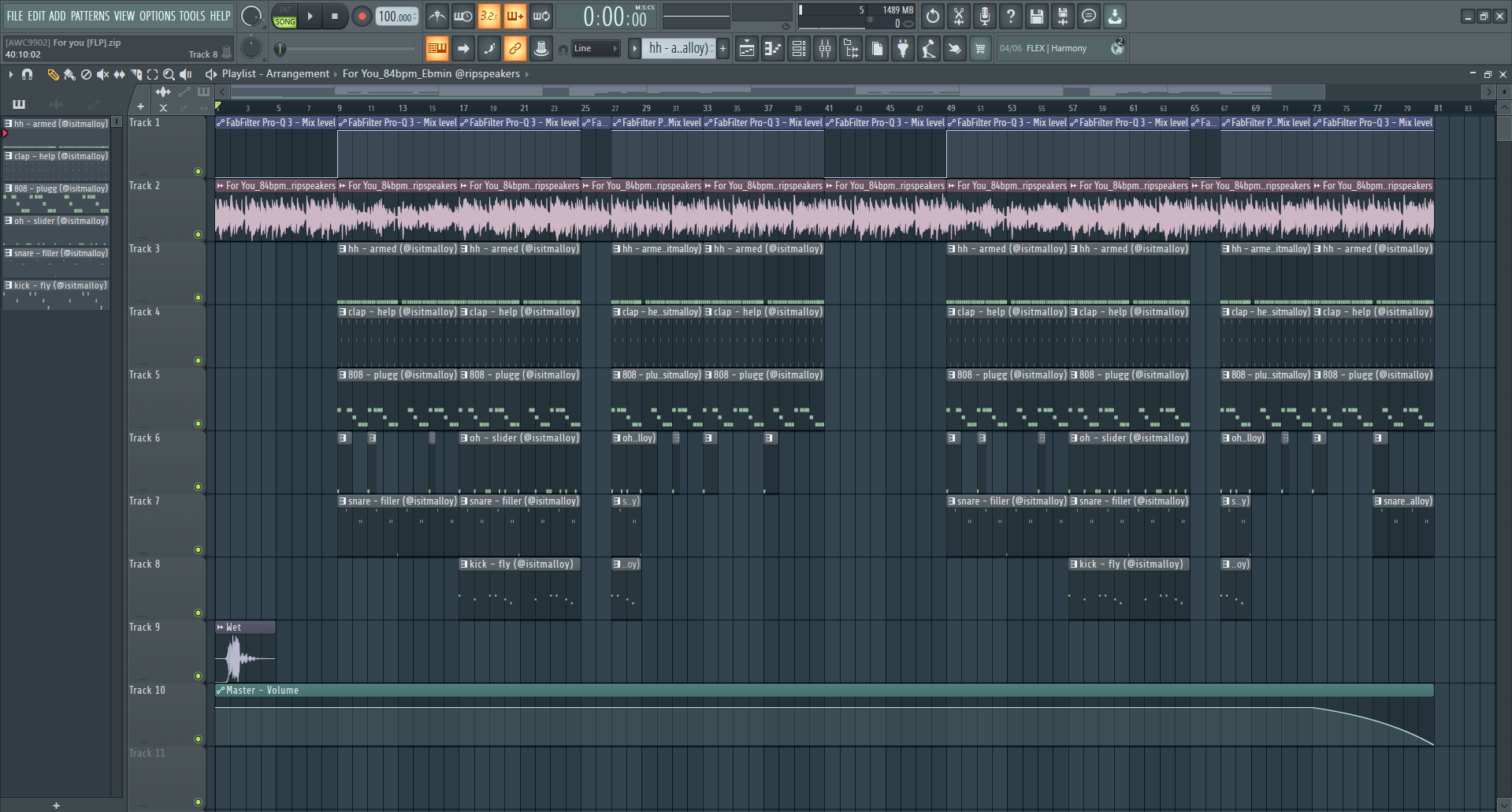Mute Track 5 with its green light

199,423
